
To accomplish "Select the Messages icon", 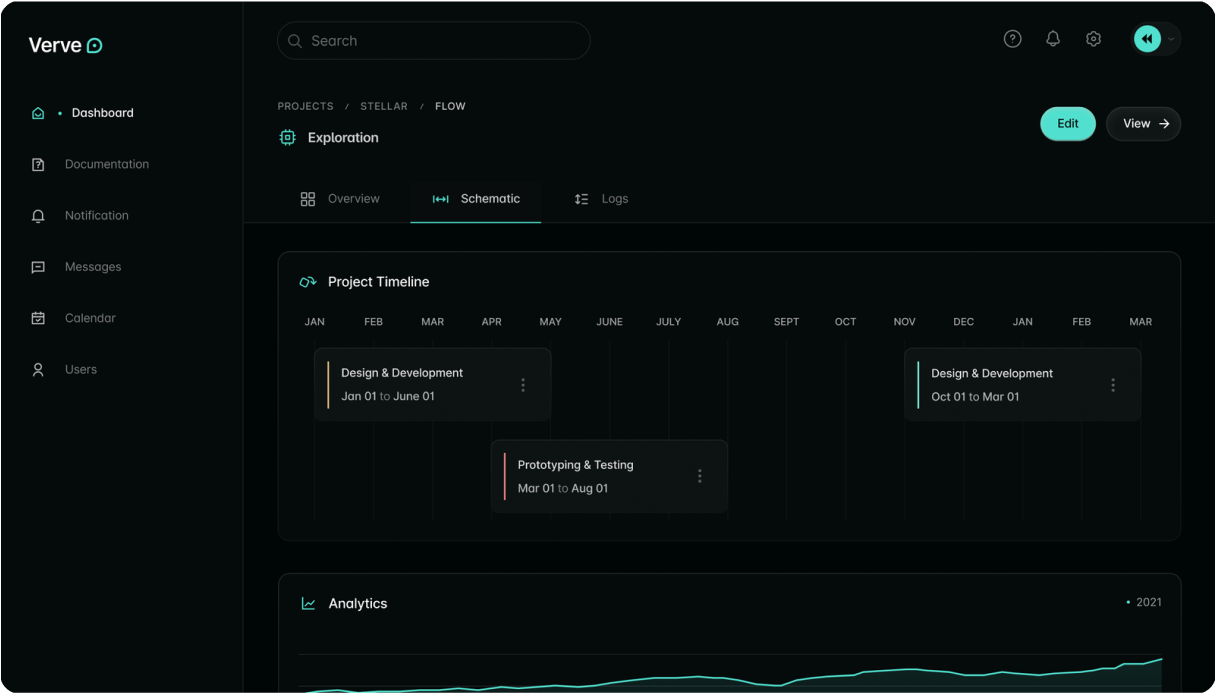I will [x=38, y=266].
